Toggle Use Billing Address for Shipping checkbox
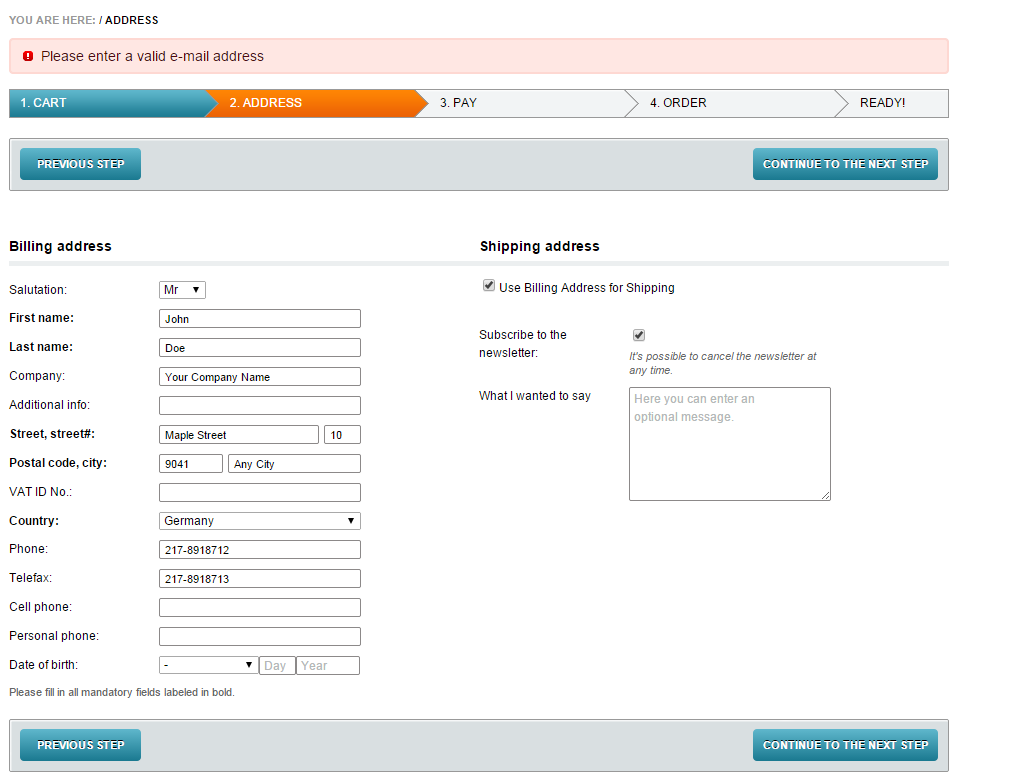This screenshot has width=1018, height=775. [489, 286]
